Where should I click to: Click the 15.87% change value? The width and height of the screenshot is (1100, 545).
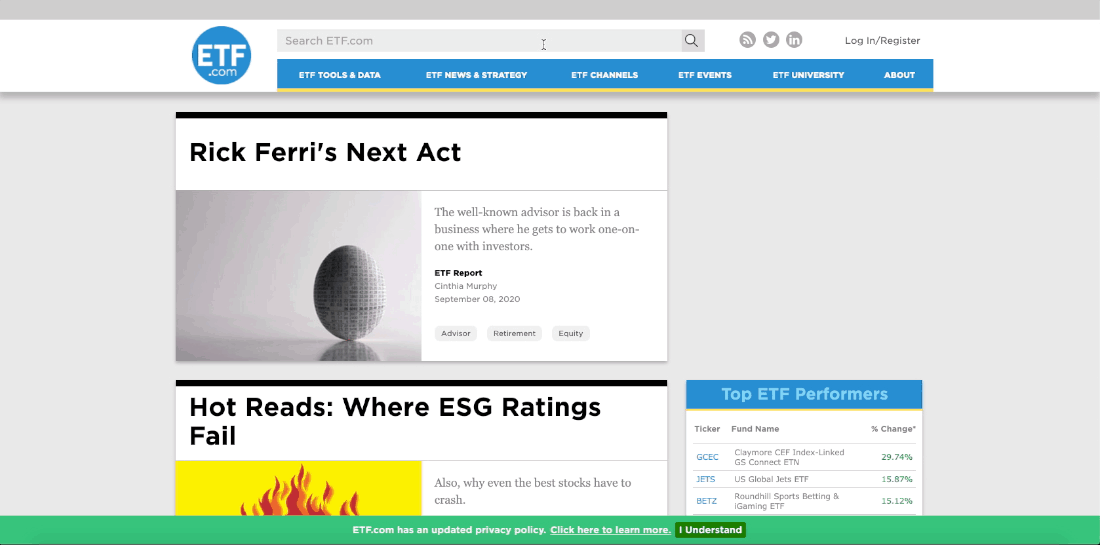point(897,479)
